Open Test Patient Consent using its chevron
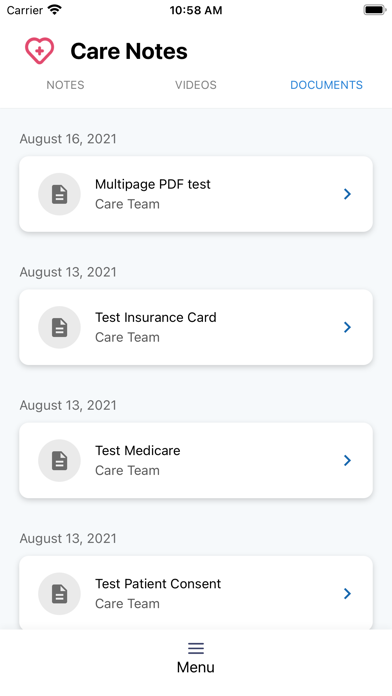 click(x=347, y=593)
